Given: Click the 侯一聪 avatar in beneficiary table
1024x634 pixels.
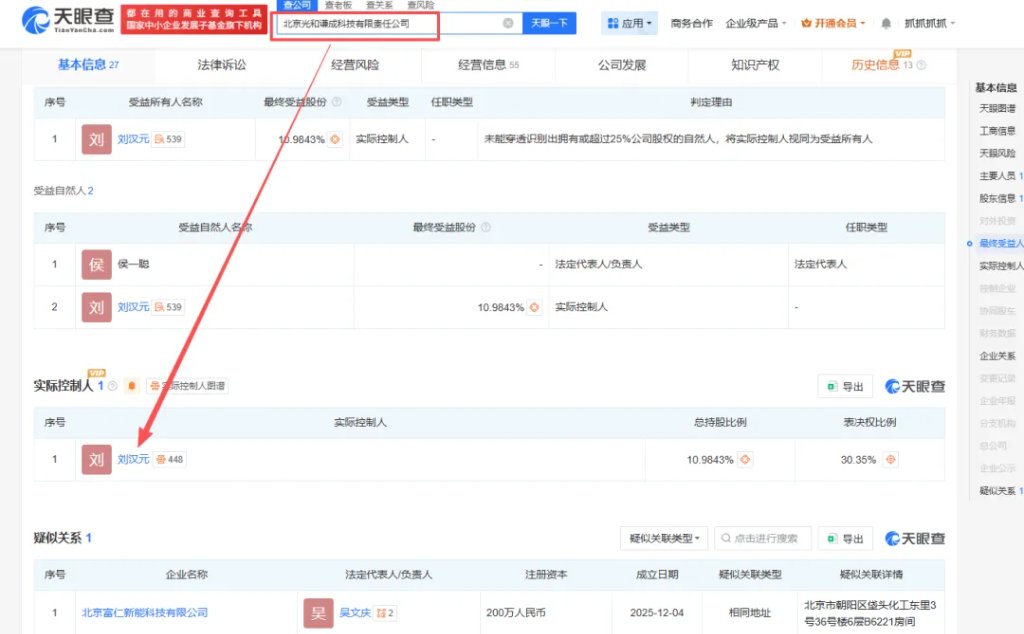Looking at the screenshot, I should [96, 265].
